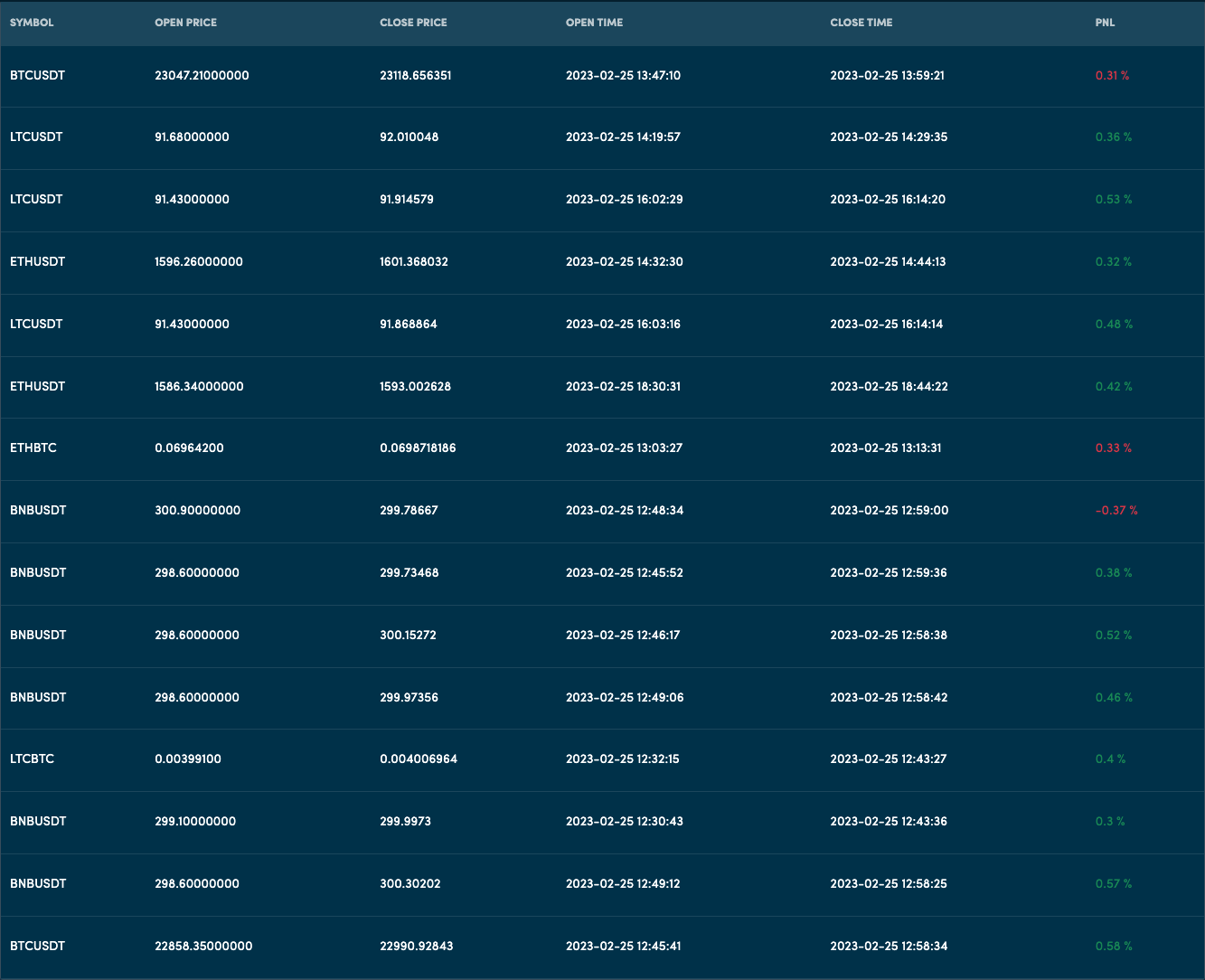Click close price 23118.656351
1205x980 pixels.
point(416,75)
